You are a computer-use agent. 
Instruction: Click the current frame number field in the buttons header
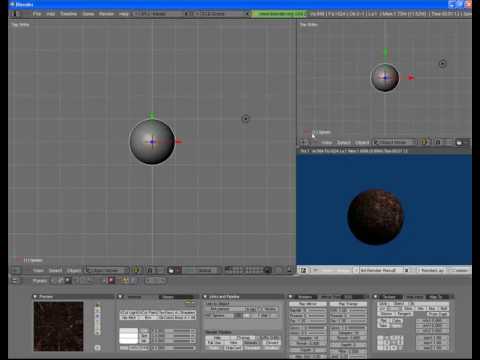[x=155, y=281]
